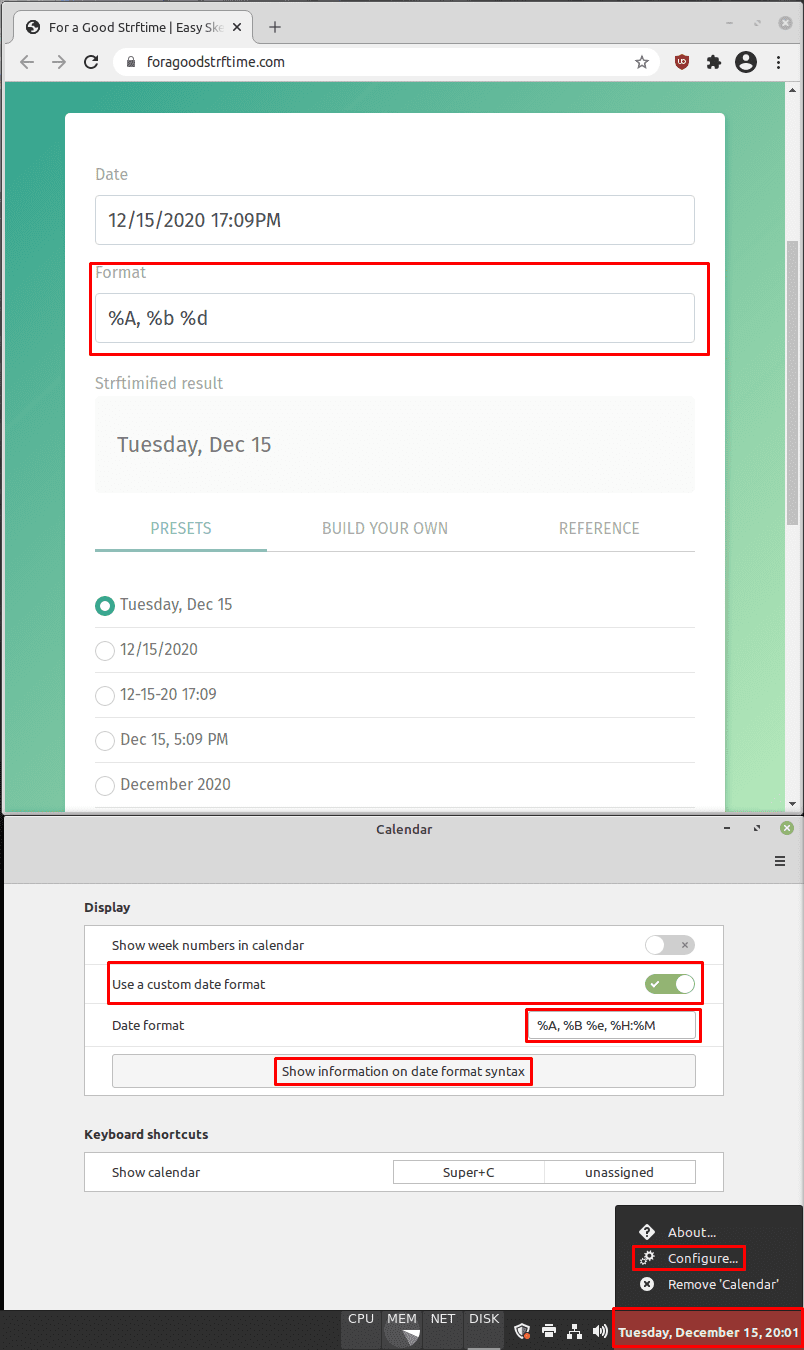This screenshot has width=804, height=1350.
Task: Select the For a Good Strftime tab
Action: coord(134,27)
